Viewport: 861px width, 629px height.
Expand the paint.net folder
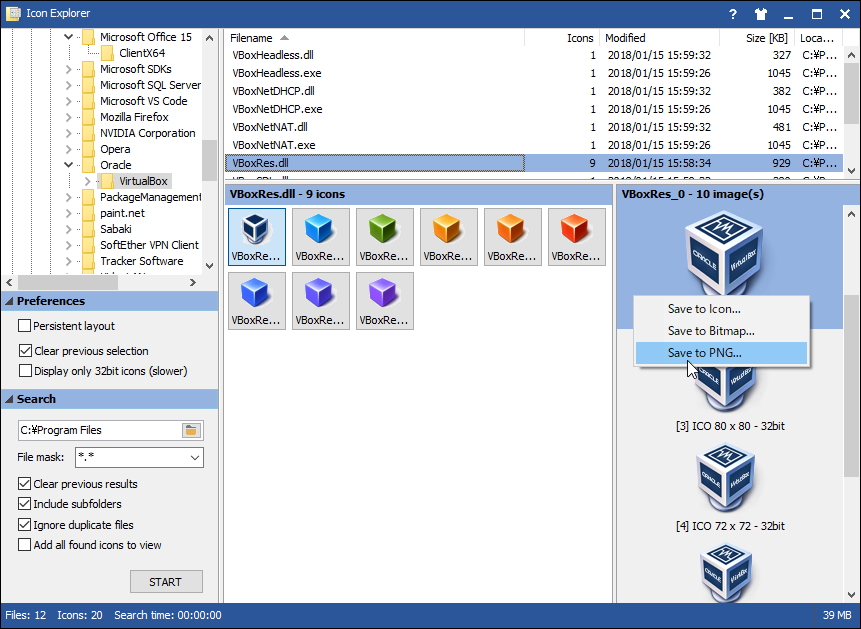[68, 213]
